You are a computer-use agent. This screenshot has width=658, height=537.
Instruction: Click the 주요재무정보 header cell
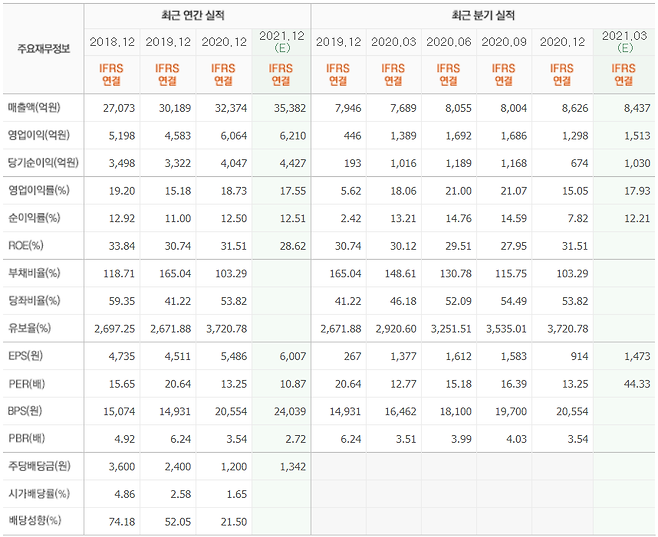[42, 48]
